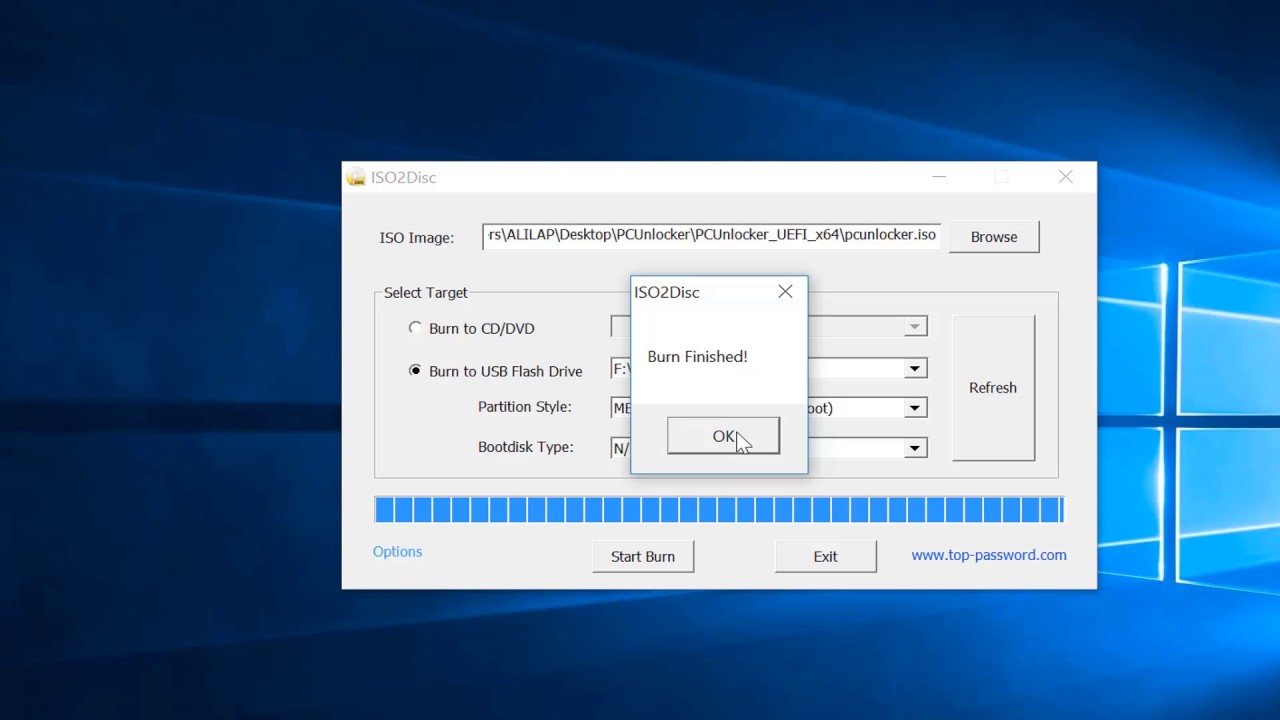The width and height of the screenshot is (1280, 720).
Task: Close the ISO2Disc main window
Action: coord(1065,177)
